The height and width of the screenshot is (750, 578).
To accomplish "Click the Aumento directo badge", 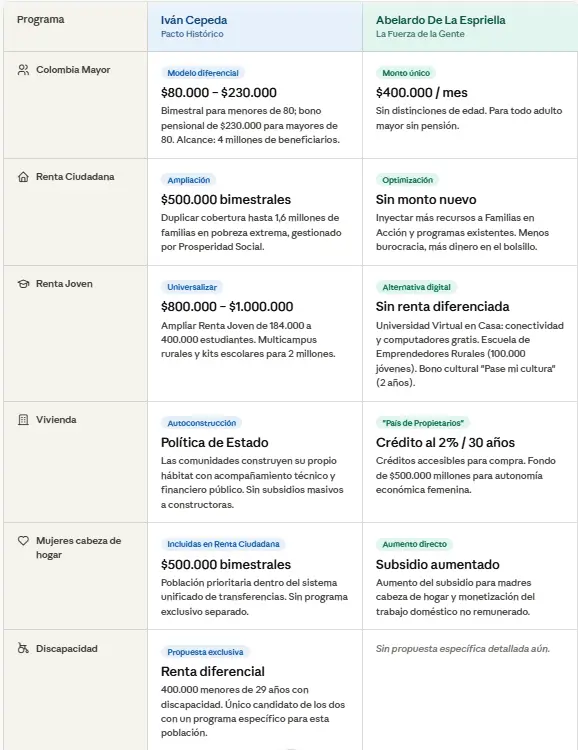I will pyautogui.click(x=414, y=544).
